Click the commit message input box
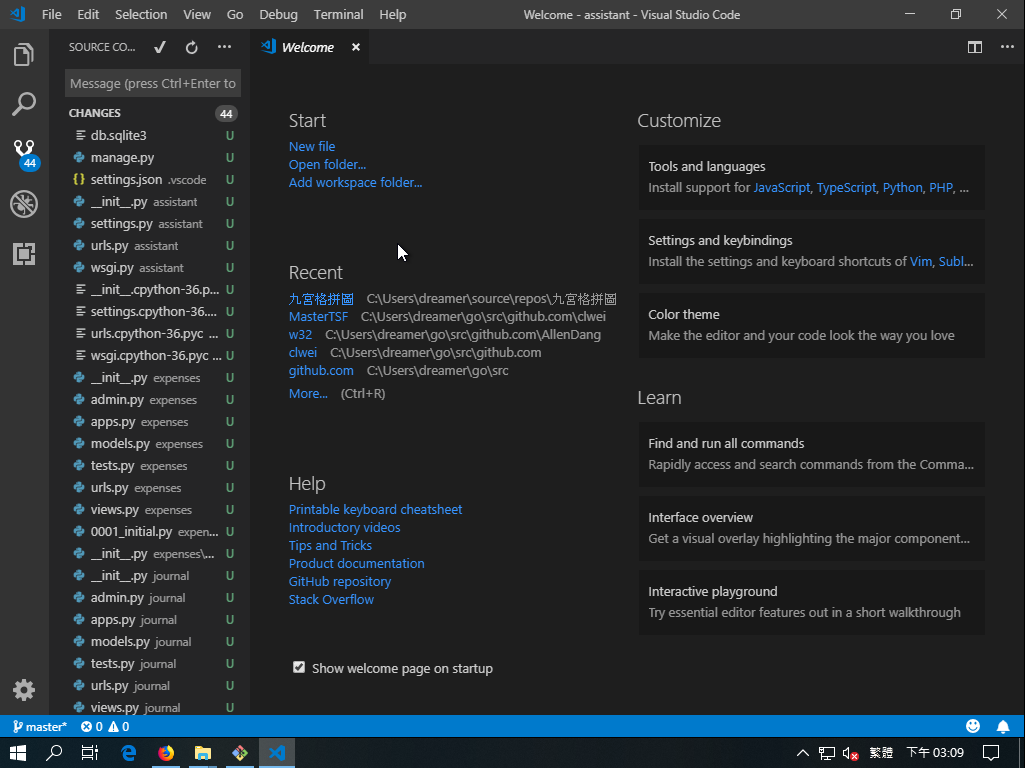This screenshot has height=768, width=1025. tap(153, 84)
